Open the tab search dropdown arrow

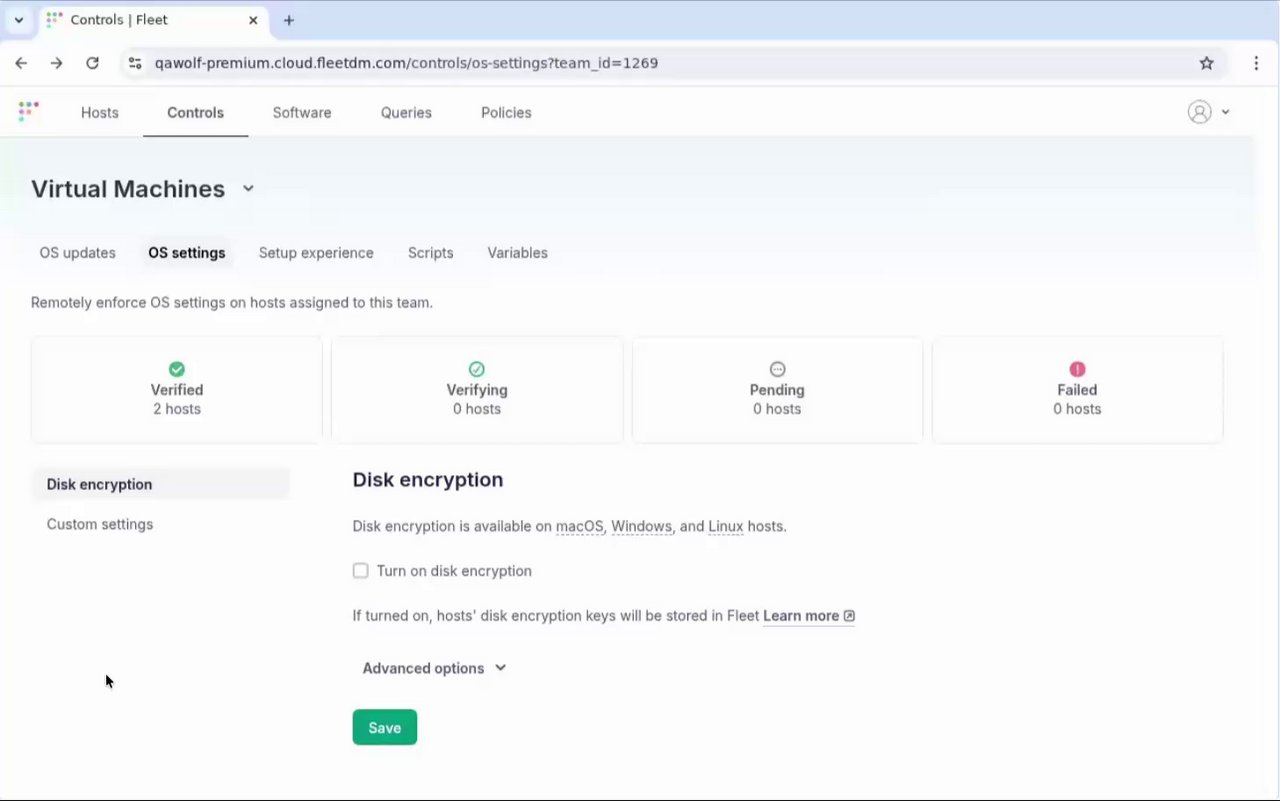click(x=18, y=20)
